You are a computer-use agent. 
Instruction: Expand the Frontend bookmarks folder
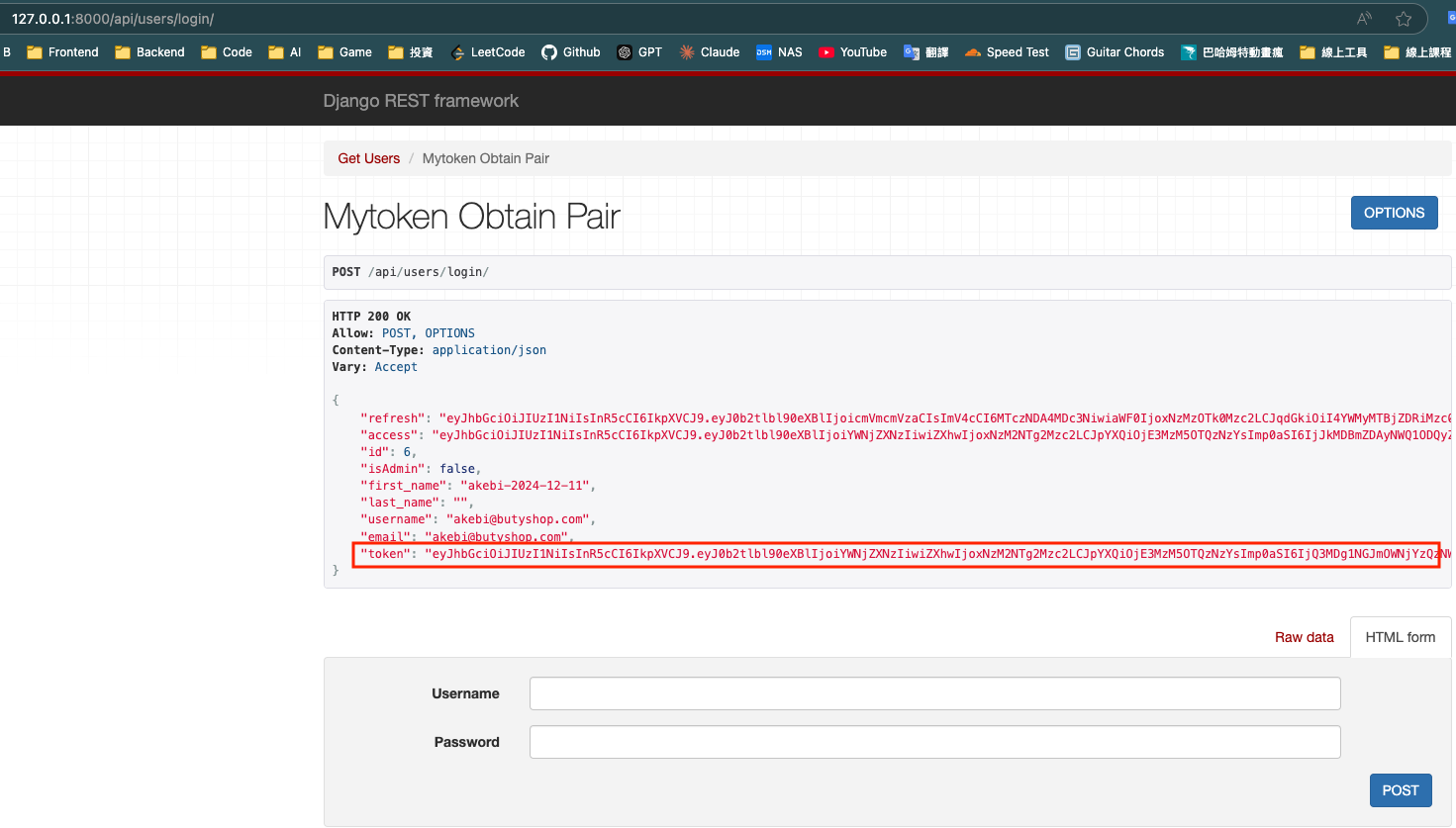62,52
